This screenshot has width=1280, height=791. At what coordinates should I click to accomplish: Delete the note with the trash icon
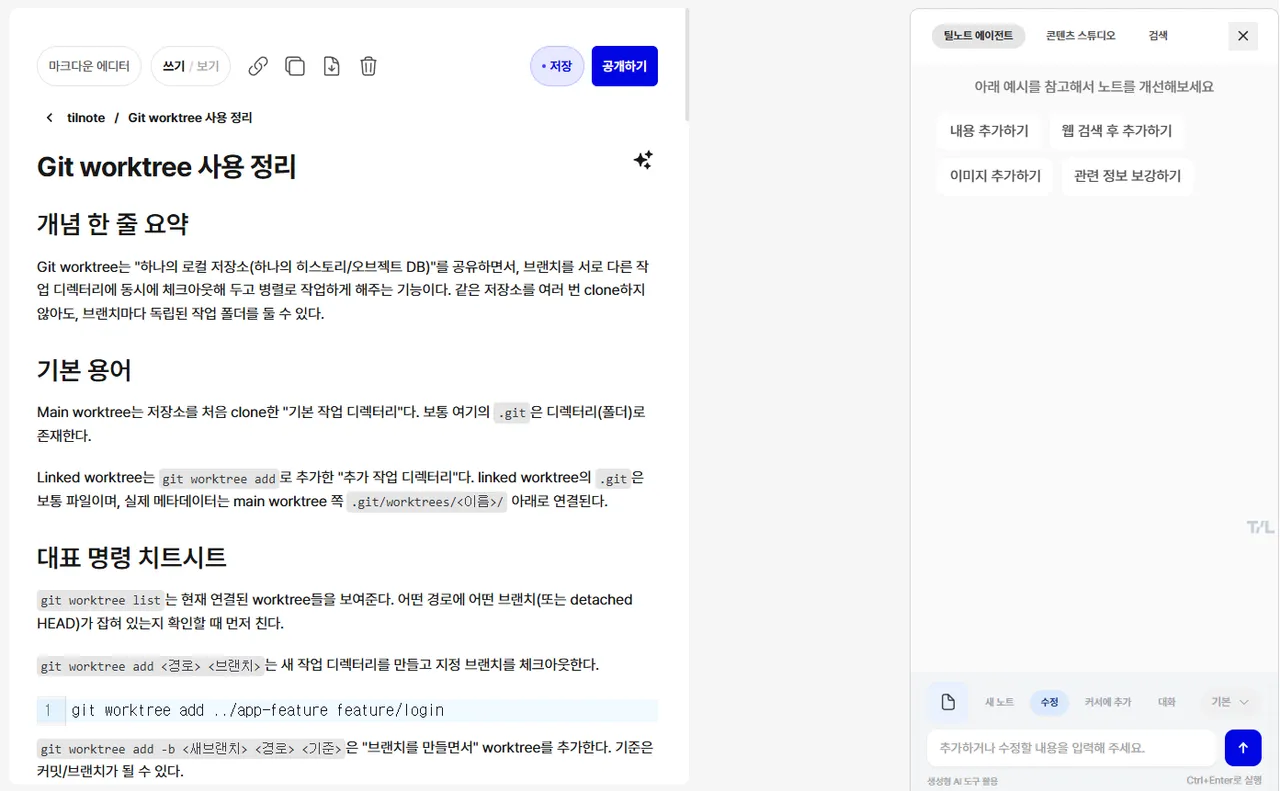(x=368, y=66)
